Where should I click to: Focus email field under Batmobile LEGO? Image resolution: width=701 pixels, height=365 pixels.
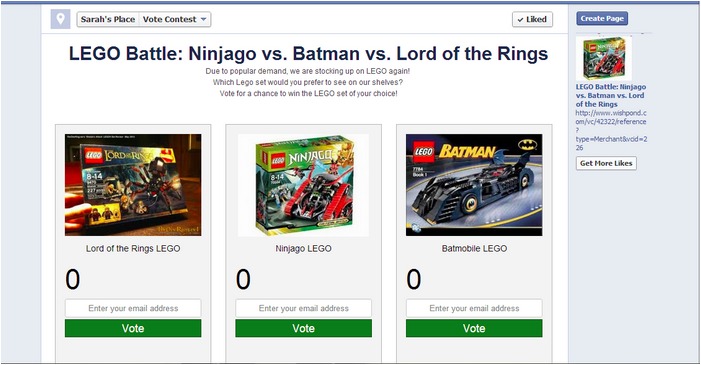pos(474,308)
